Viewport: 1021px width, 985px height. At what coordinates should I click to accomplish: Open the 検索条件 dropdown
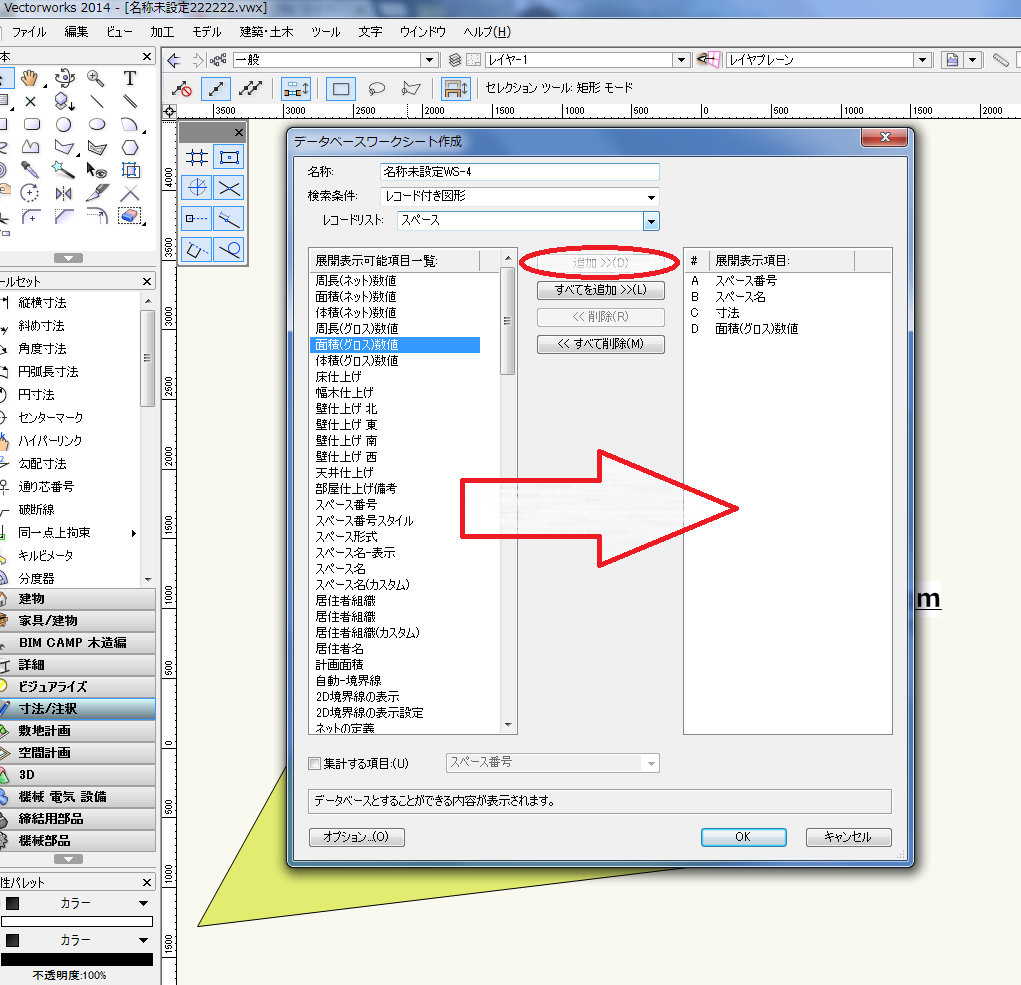pos(651,197)
